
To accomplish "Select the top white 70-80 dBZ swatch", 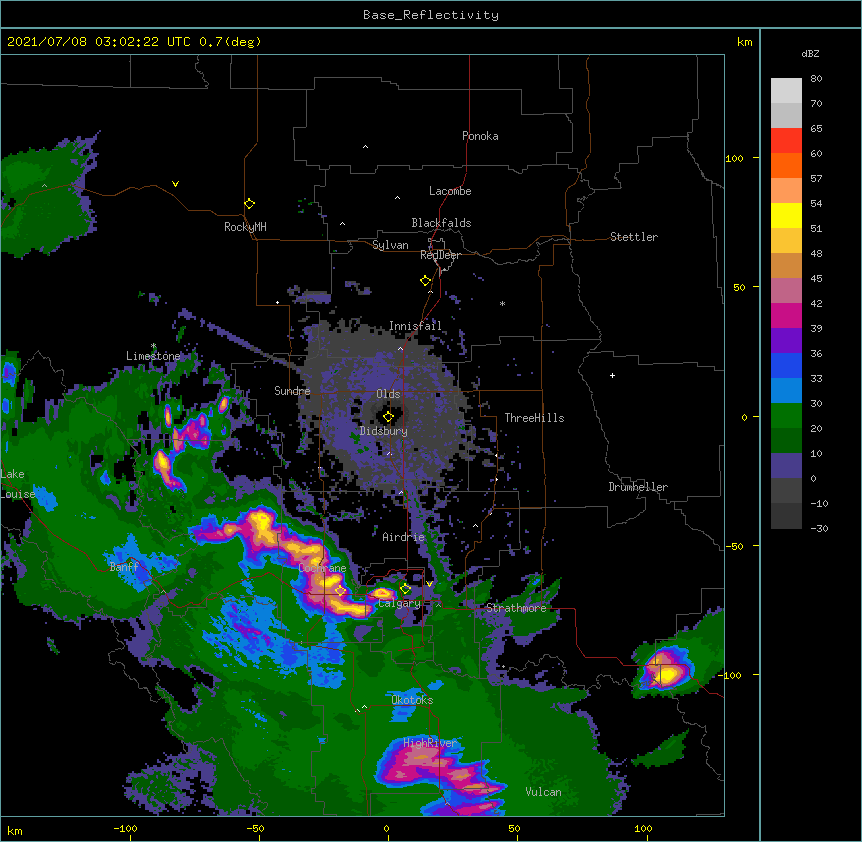I will pos(786,91).
